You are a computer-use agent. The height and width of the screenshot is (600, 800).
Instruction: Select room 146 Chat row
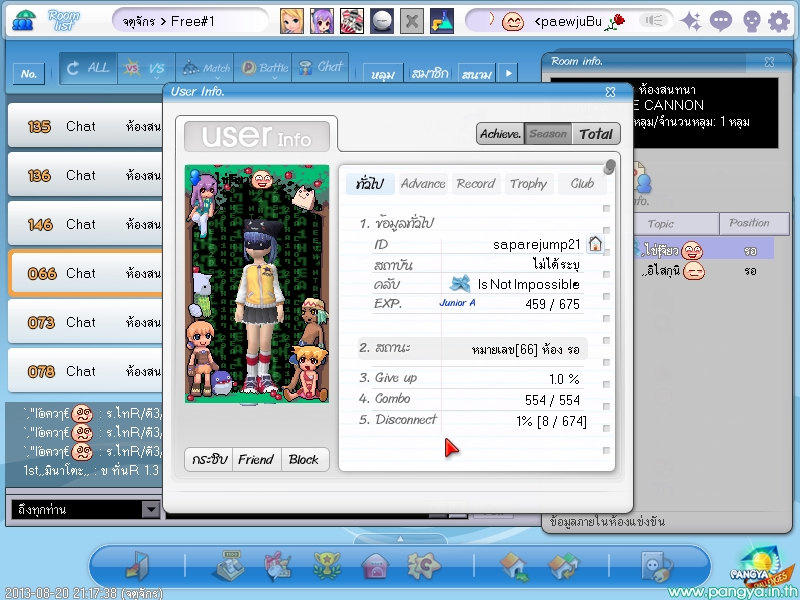click(85, 224)
